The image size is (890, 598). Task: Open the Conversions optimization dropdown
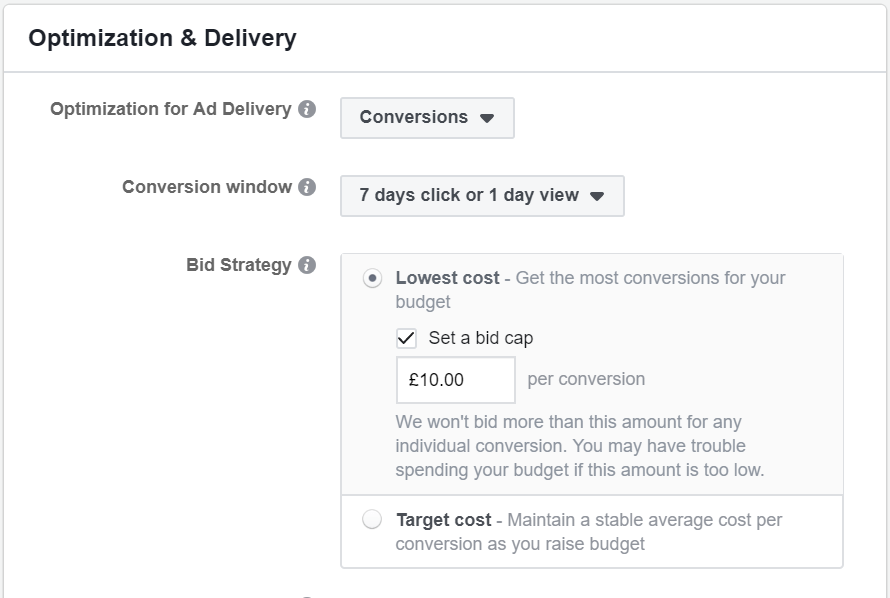click(427, 118)
